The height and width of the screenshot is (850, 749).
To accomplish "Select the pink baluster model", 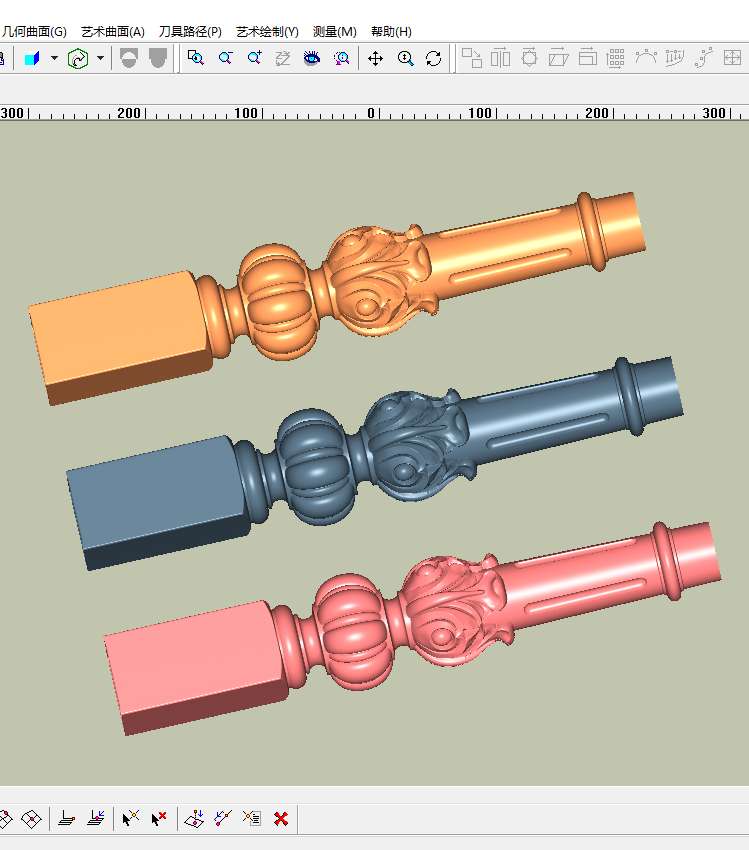I will [412, 629].
